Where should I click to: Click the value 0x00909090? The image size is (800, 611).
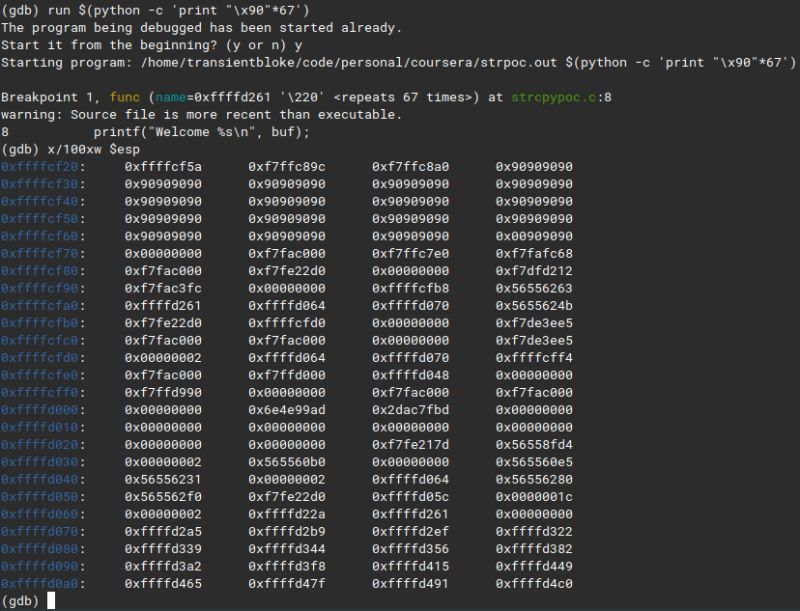click(x=534, y=236)
